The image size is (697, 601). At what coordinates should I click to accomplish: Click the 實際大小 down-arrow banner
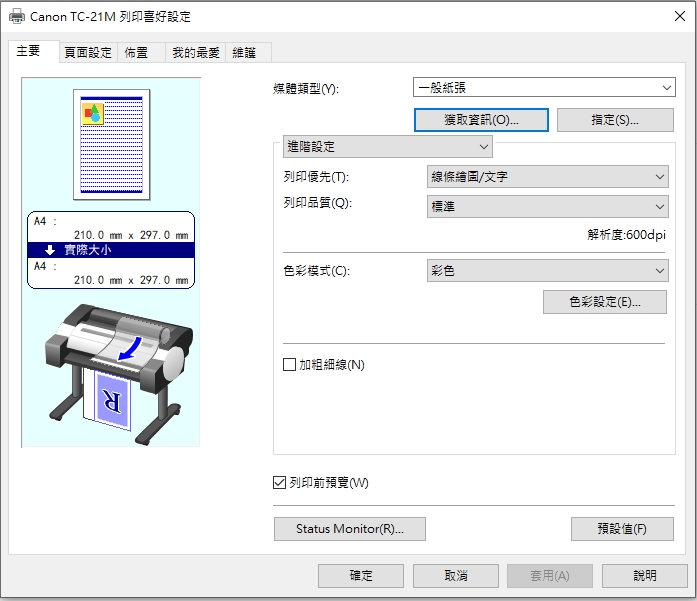click(x=111, y=250)
